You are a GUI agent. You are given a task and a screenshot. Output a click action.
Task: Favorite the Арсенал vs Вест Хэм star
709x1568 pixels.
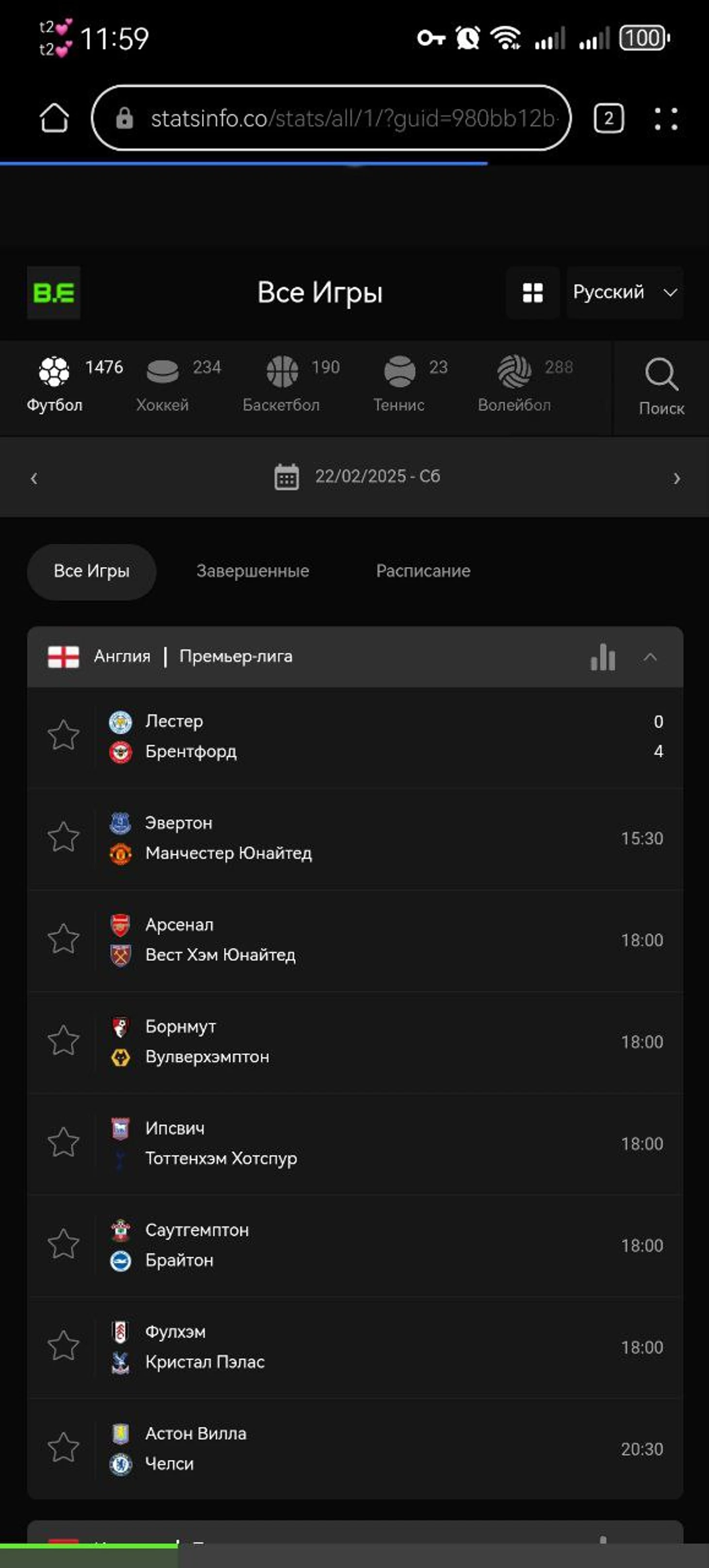[63, 939]
